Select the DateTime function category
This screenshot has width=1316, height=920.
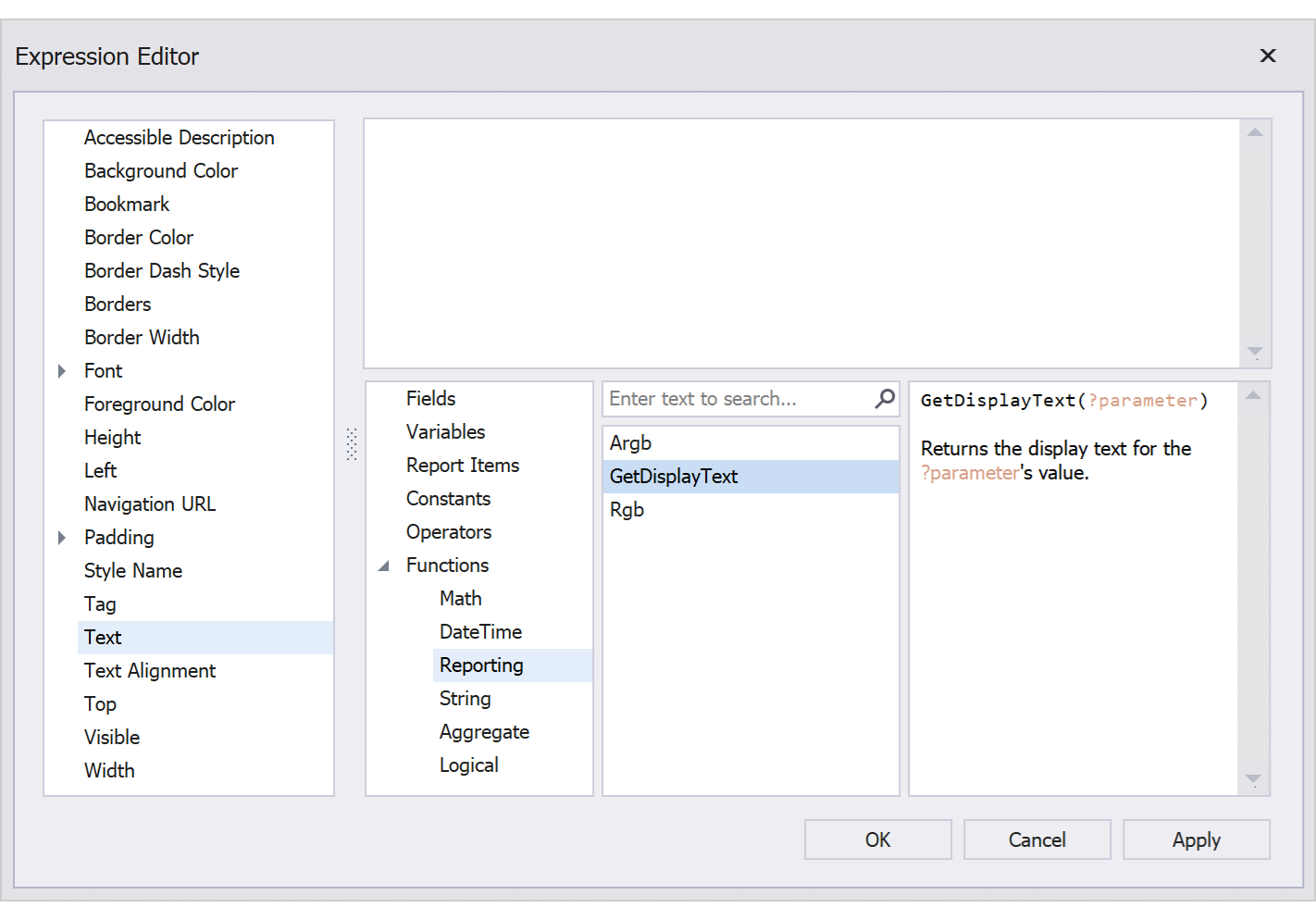tap(480, 631)
